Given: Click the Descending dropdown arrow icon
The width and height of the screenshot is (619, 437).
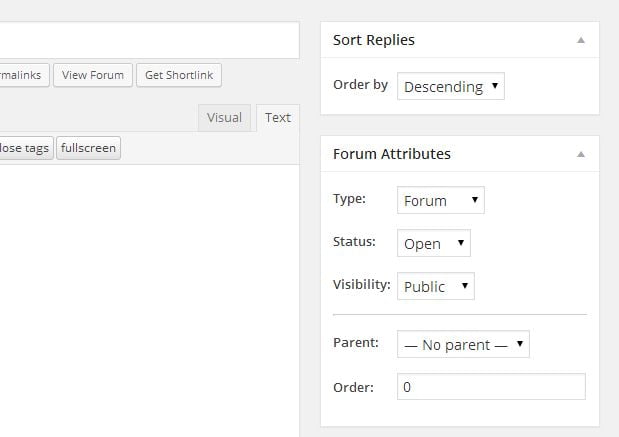Looking at the screenshot, I should [x=495, y=86].
